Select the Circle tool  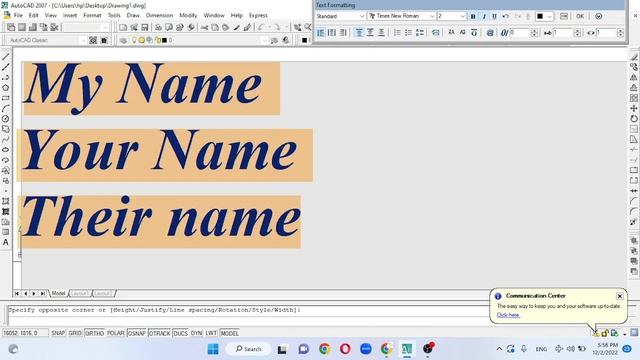[6, 119]
